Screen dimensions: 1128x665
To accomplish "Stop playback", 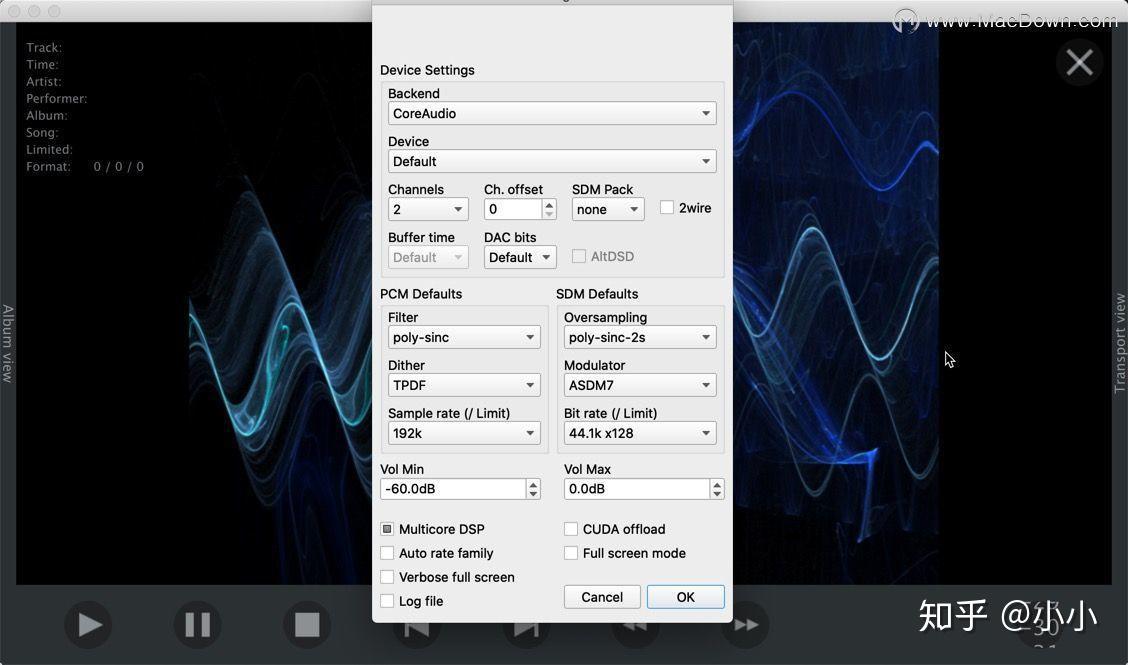I will [306, 624].
